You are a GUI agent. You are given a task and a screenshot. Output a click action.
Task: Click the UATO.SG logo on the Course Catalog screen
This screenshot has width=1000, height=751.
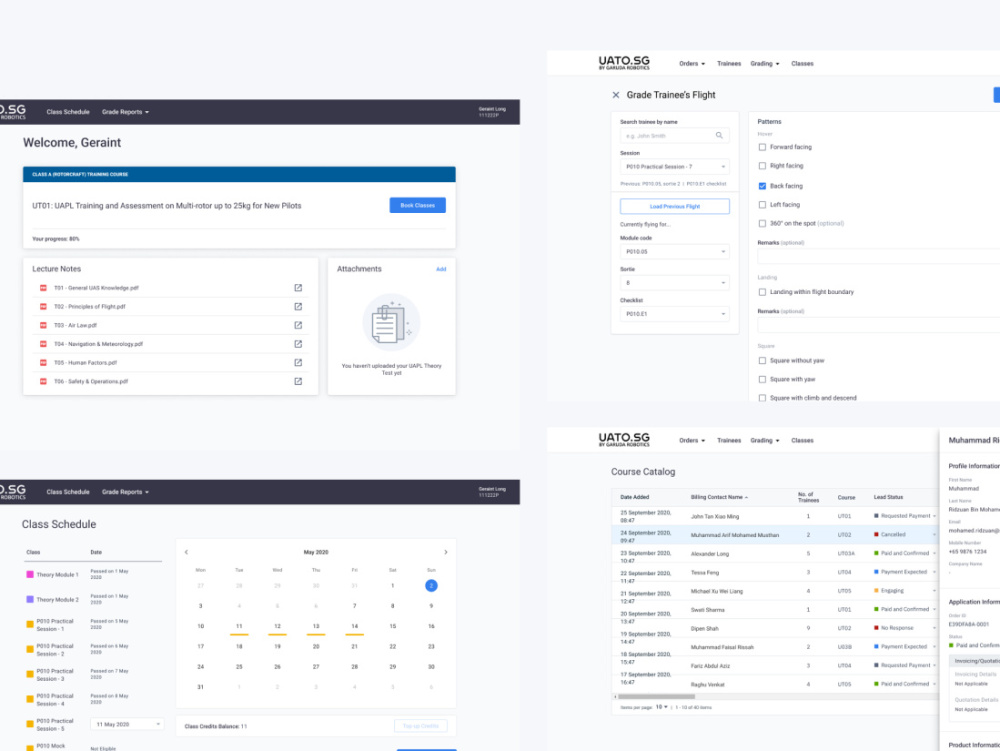[624, 439]
